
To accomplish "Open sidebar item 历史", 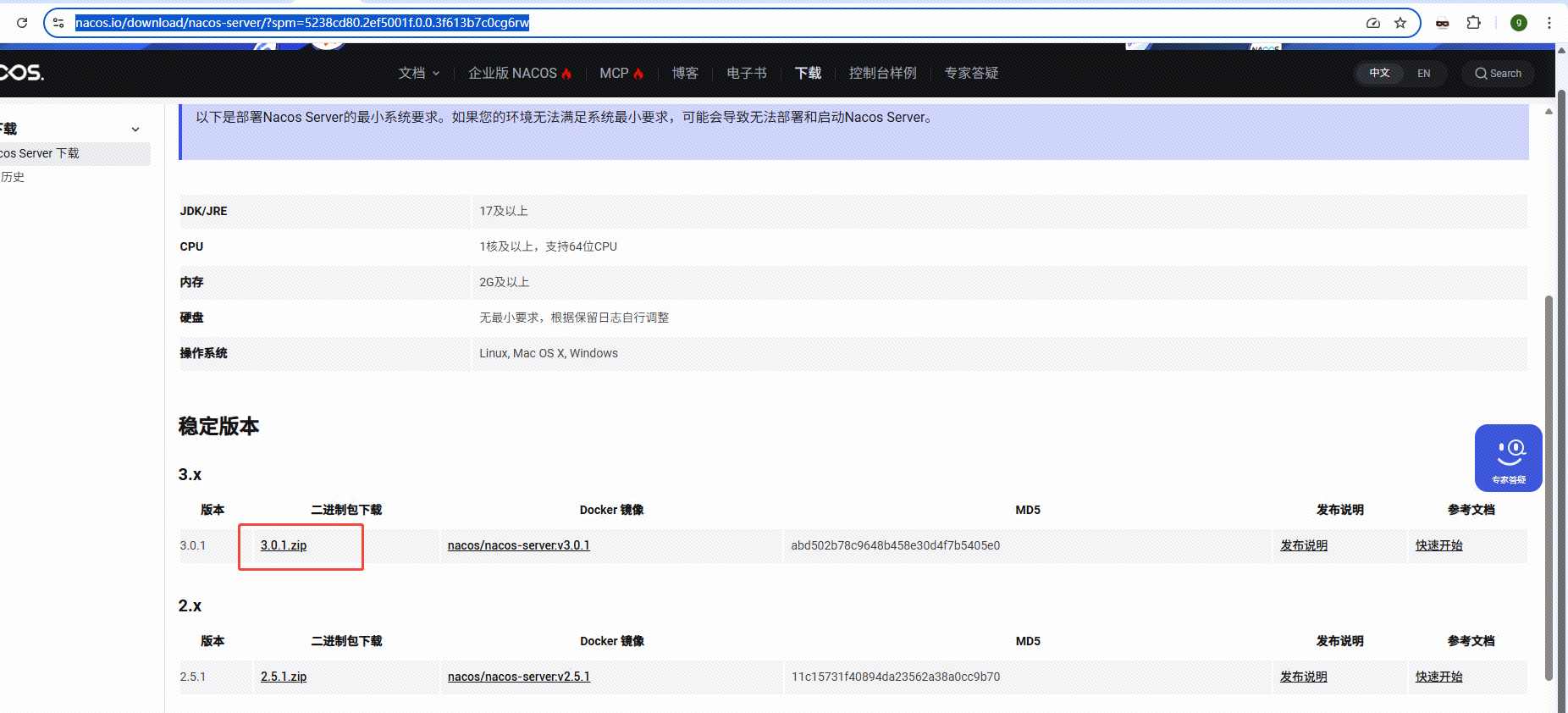I will (x=13, y=177).
